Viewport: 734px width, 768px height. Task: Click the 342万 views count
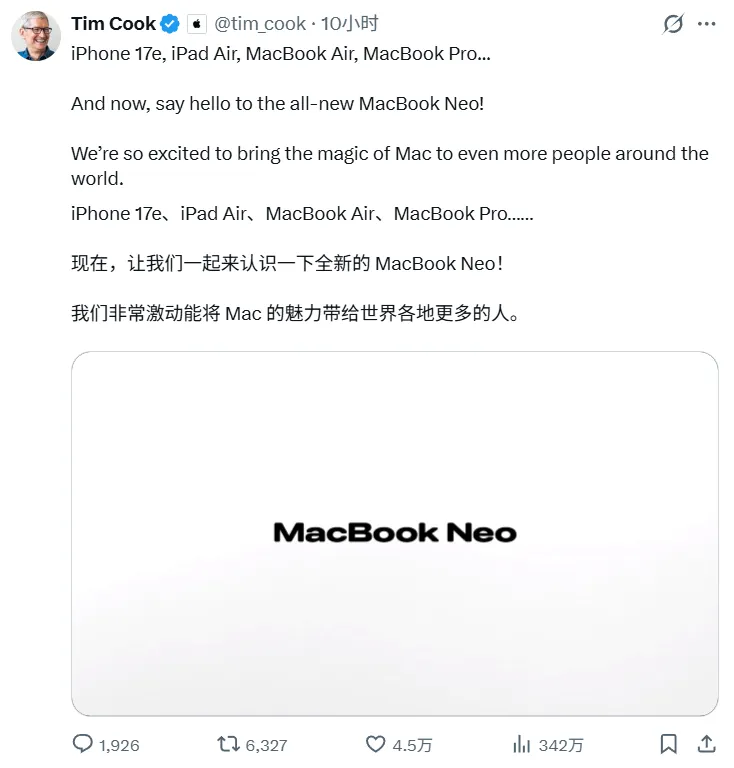(561, 745)
